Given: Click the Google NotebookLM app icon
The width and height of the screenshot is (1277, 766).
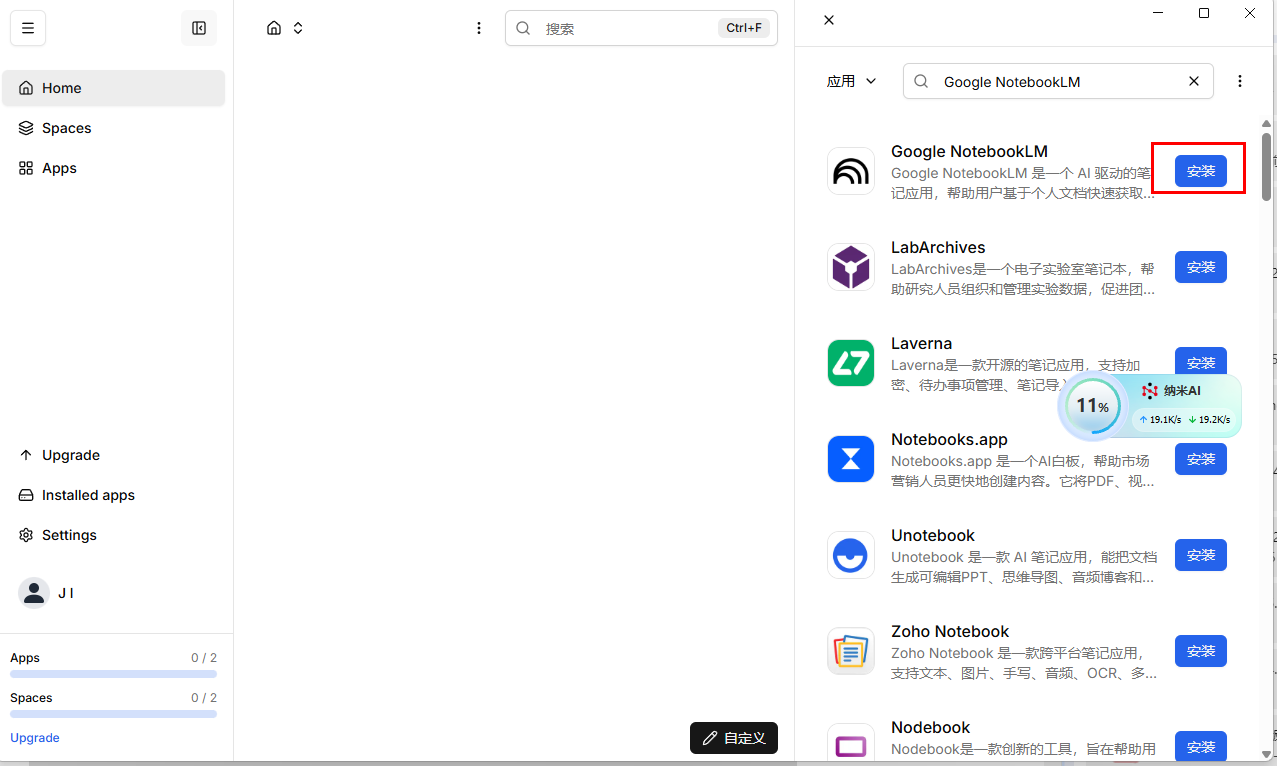Looking at the screenshot, I should pyautogui.click(x=851, y=171).
